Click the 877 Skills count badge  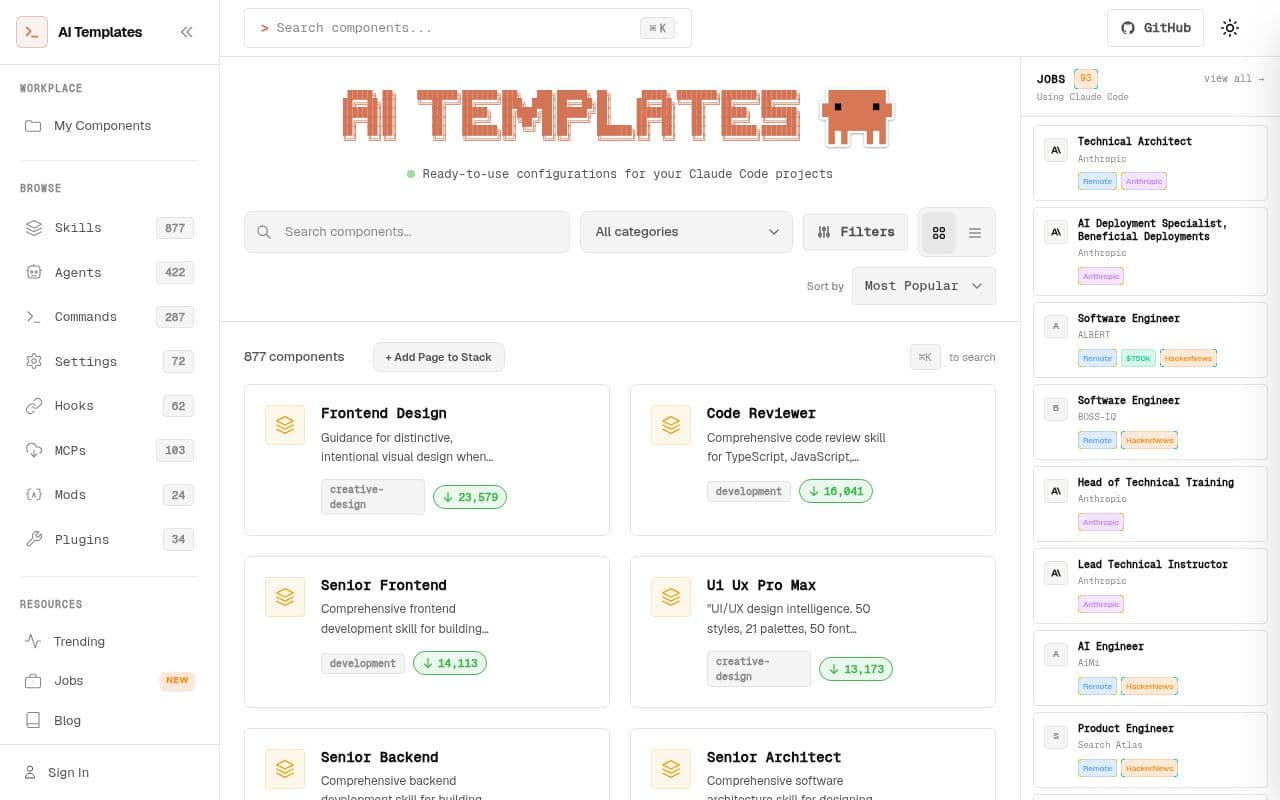pyautogui.click(x=175, y=228)
